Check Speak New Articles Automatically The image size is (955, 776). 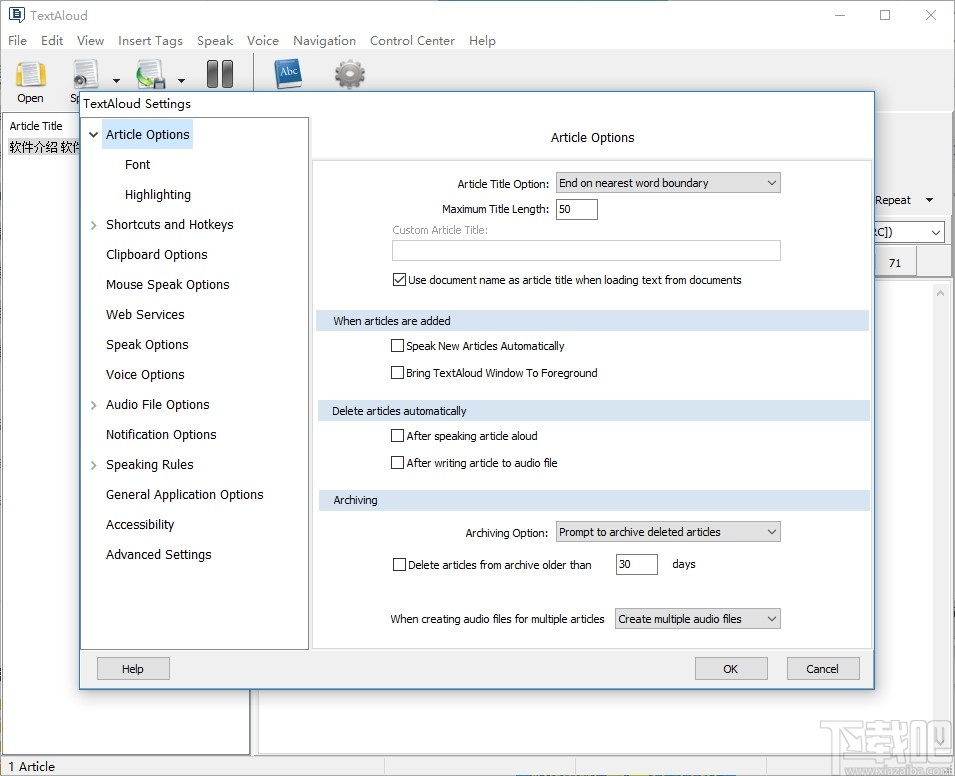(x=397, y=345)
